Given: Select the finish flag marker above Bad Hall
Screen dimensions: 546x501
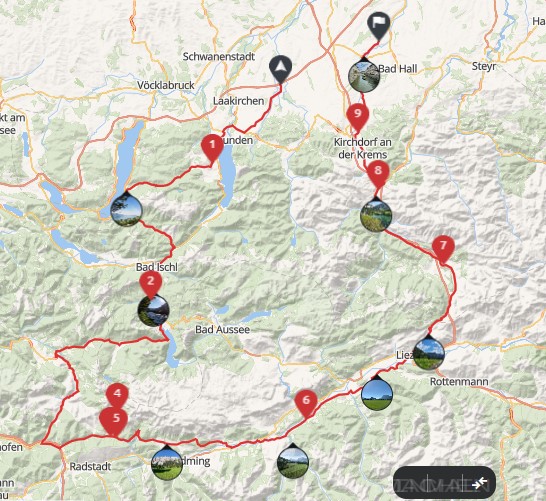Looking at the screenshot, I should (x=379, y=26).
